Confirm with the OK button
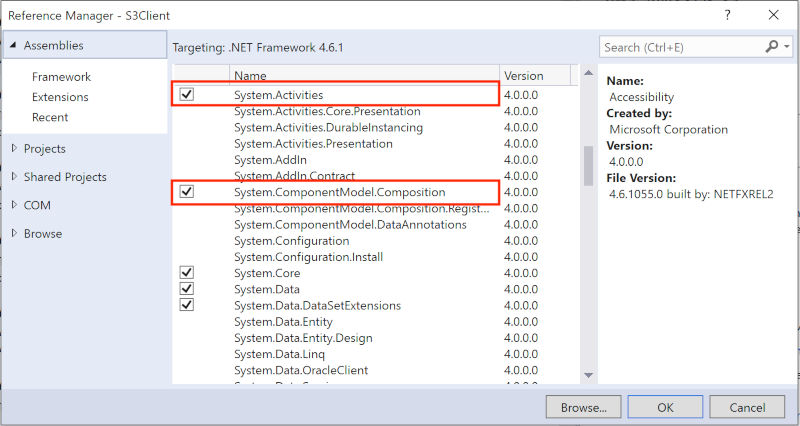The image size is (800, 426). (665, 407)
